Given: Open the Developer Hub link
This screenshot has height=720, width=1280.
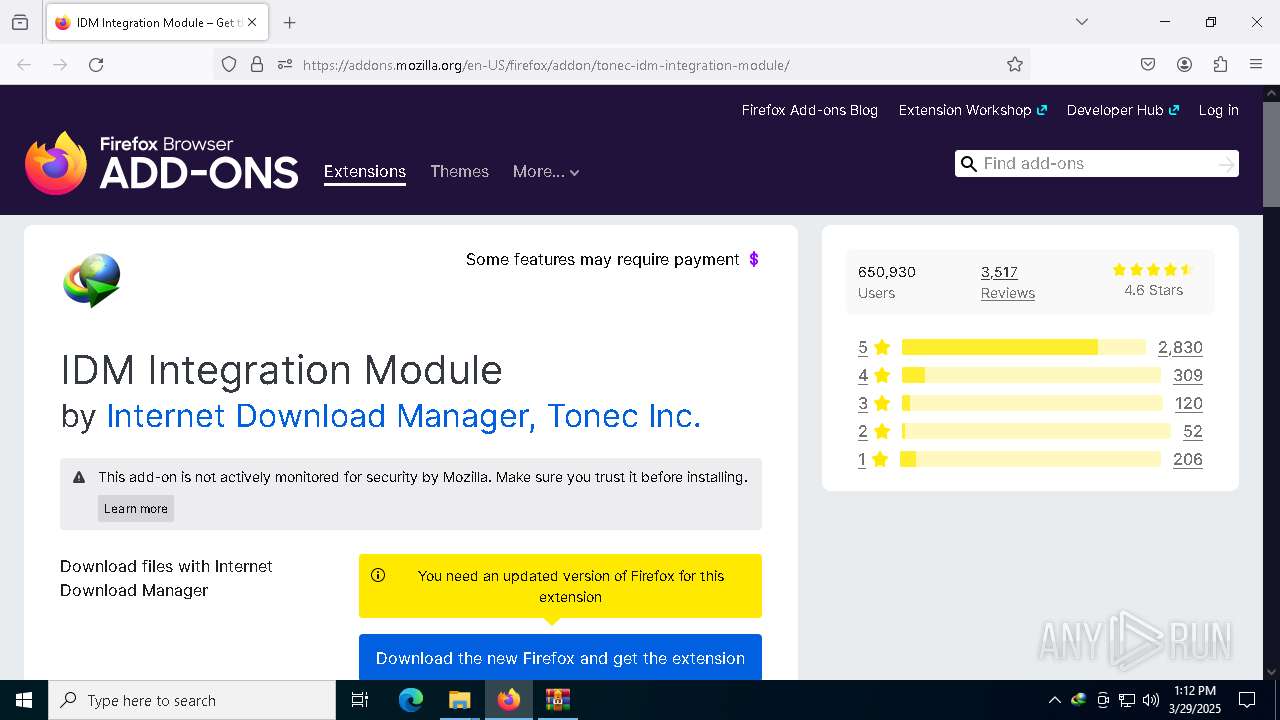Looking at the screenshot, I should pos(1122,110).
